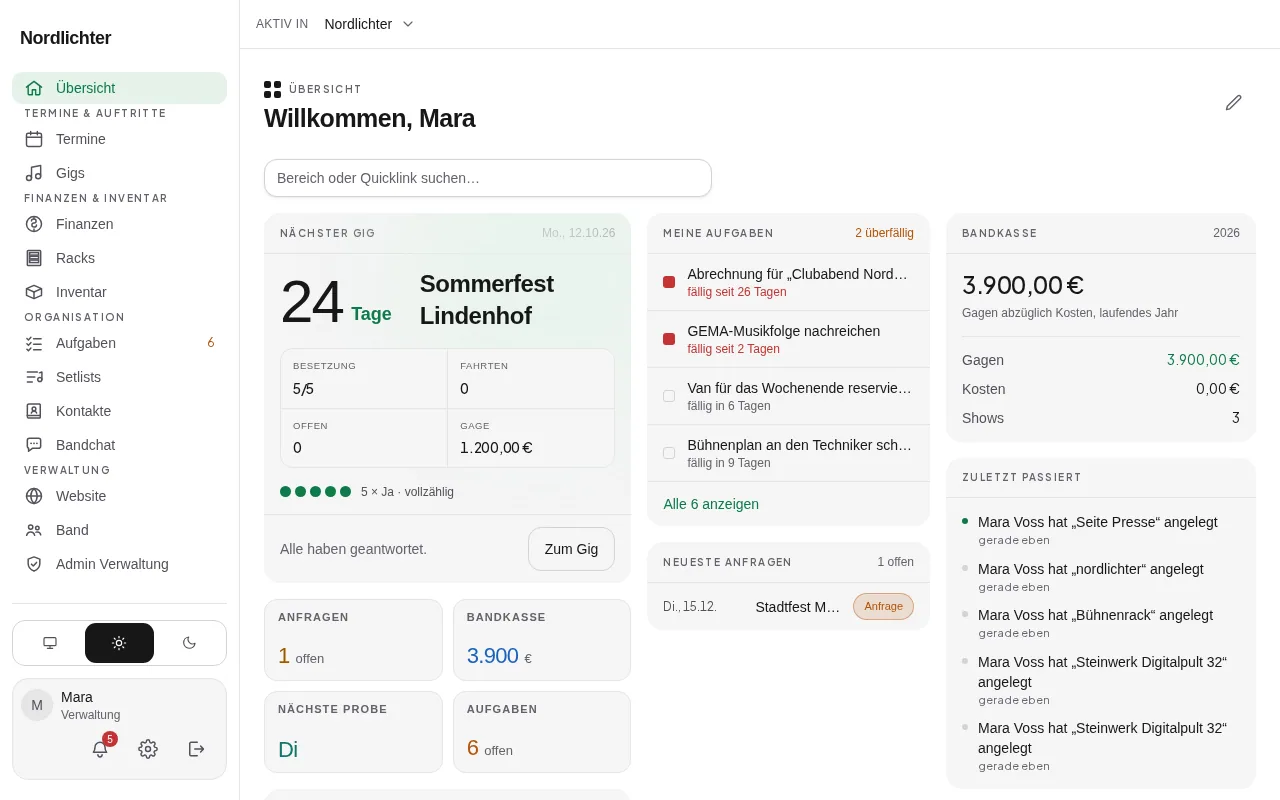
Task: Open the Alle 6 anzeigen link
Action: tap(711, 504)
